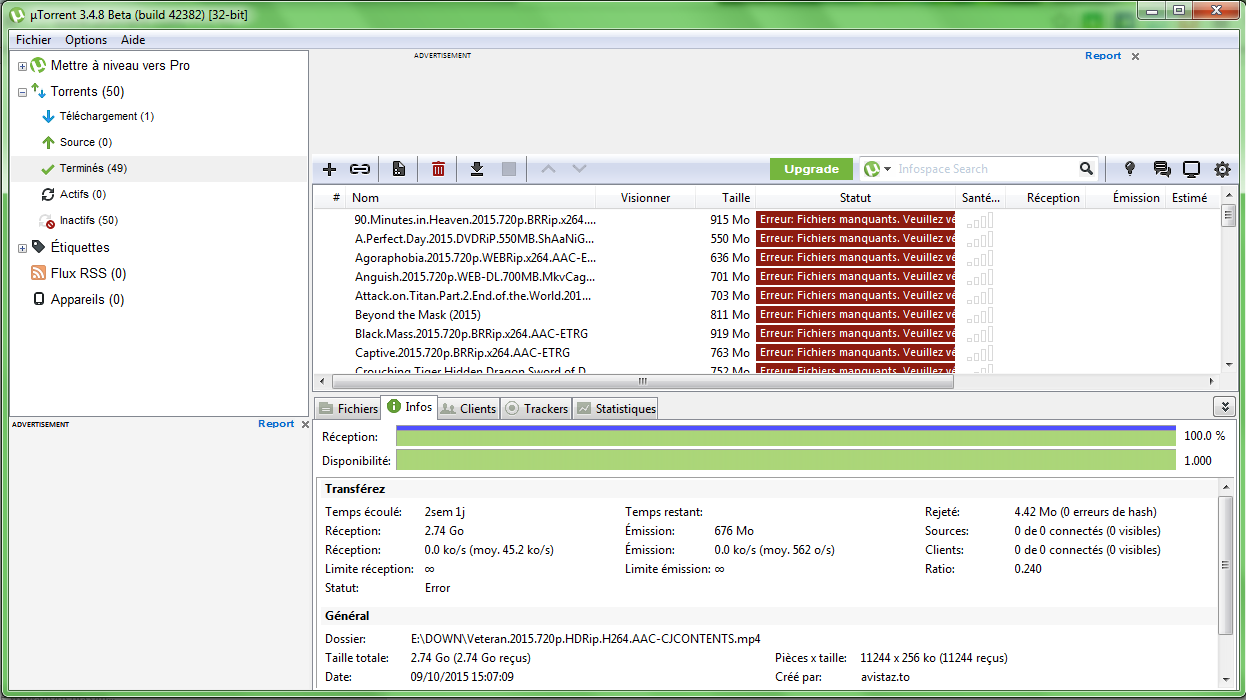The width and height of the screenshot is (1246, 700).
Task: Sort by the Réception column header
Action: point(1046,198)
